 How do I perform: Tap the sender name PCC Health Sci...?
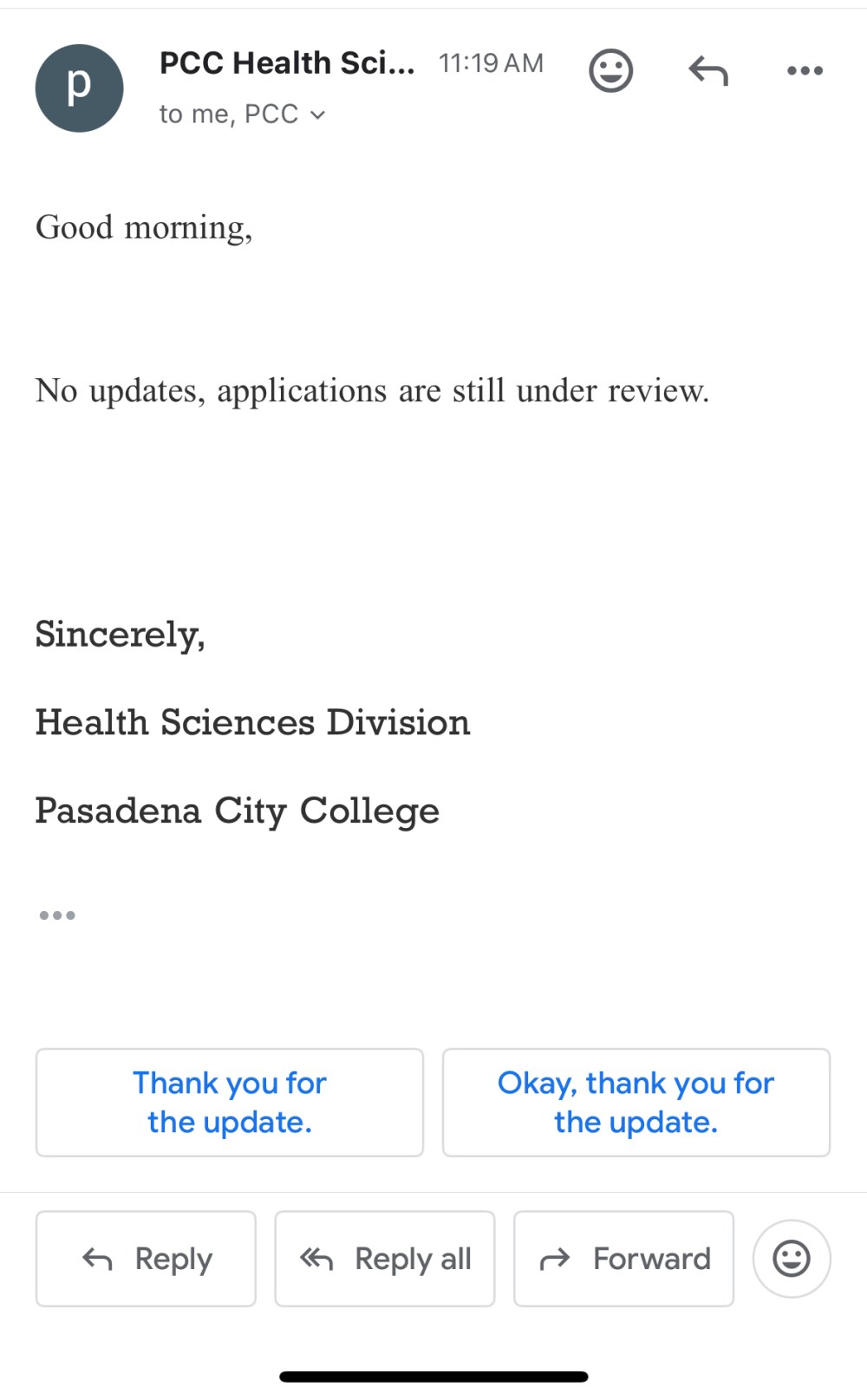287,63
